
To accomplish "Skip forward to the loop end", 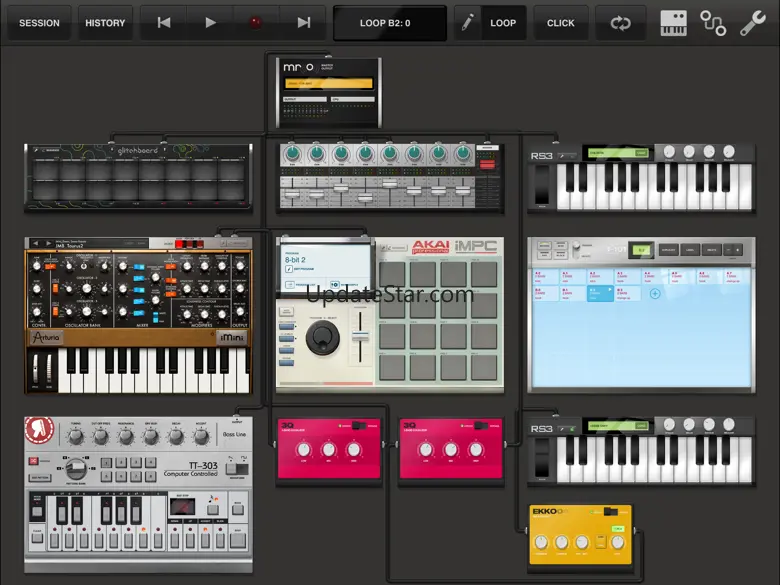I will (x=303, y=23).
